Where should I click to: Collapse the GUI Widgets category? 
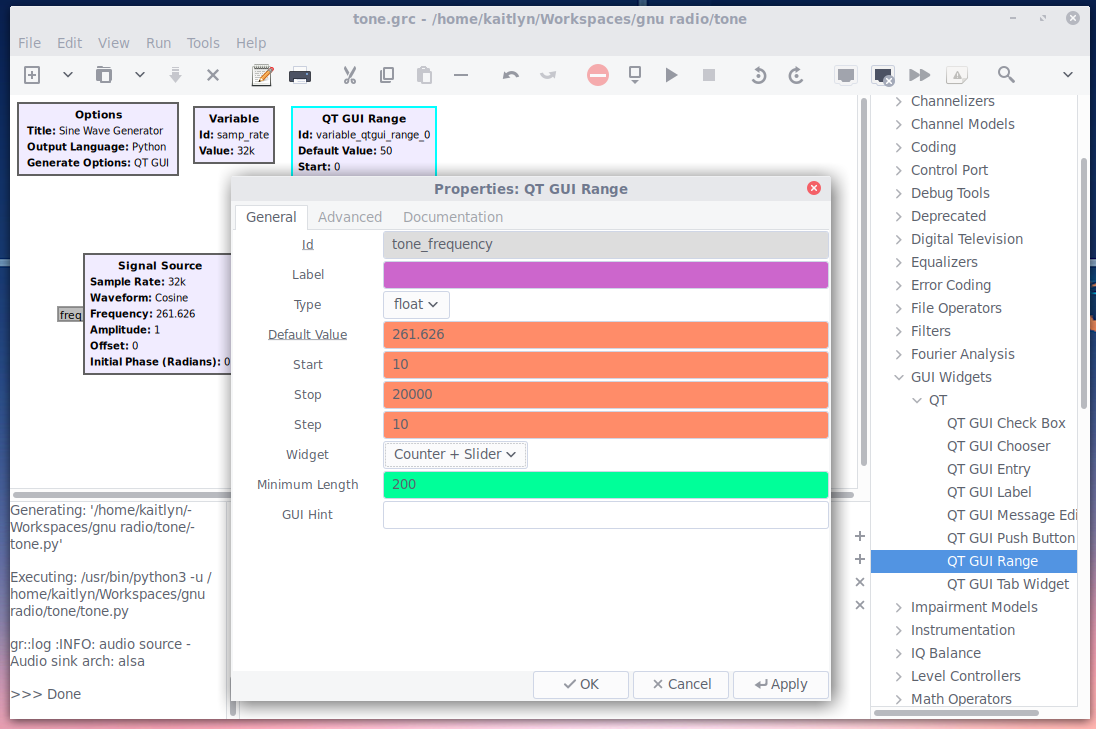tap(898, 377)
